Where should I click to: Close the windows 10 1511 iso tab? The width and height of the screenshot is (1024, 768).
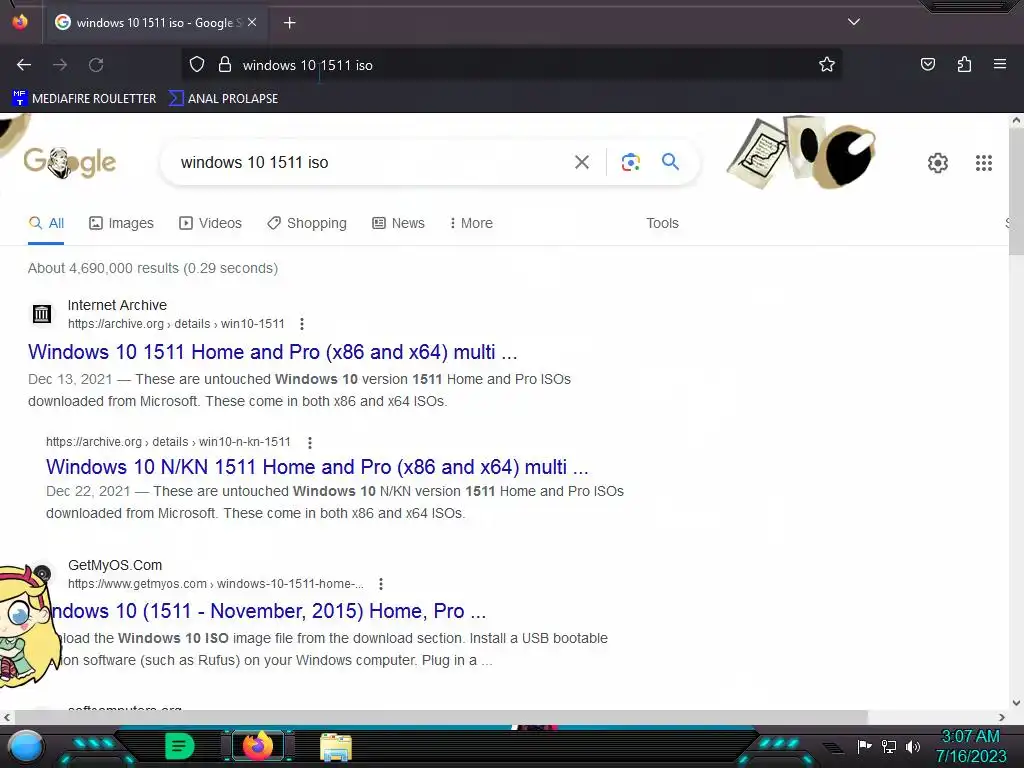252,22
